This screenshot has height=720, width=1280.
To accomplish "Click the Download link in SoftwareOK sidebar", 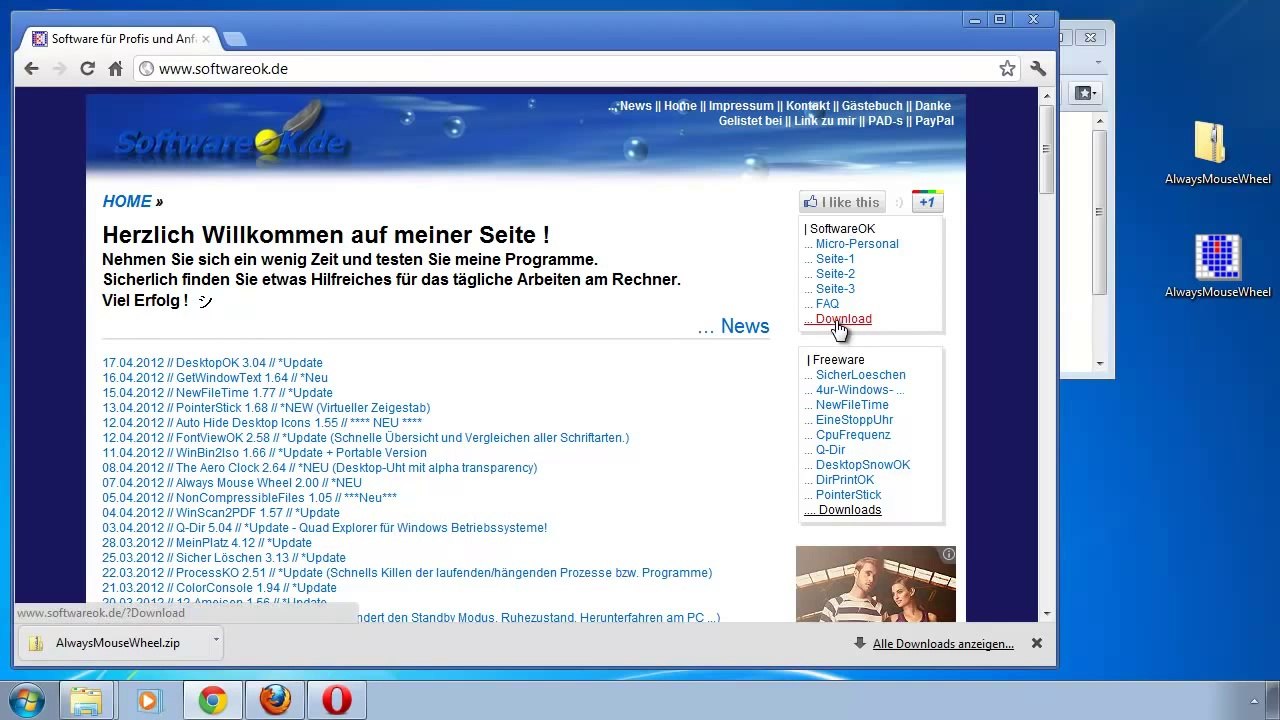I will (x=843, y=319).
